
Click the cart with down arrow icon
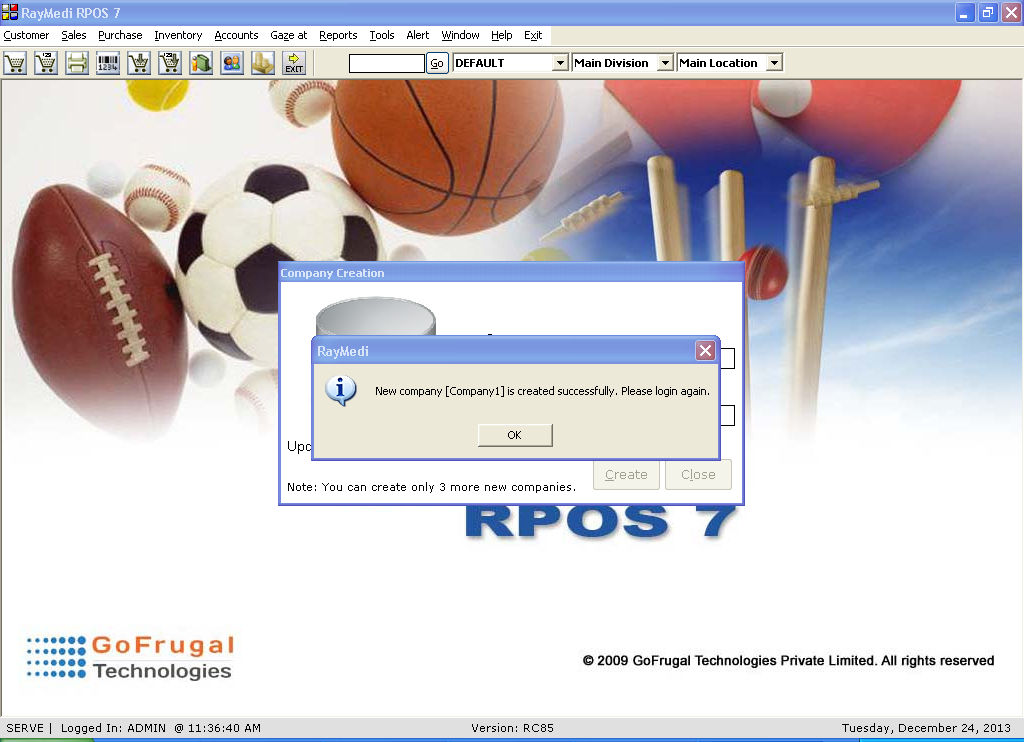click(139, 63)
